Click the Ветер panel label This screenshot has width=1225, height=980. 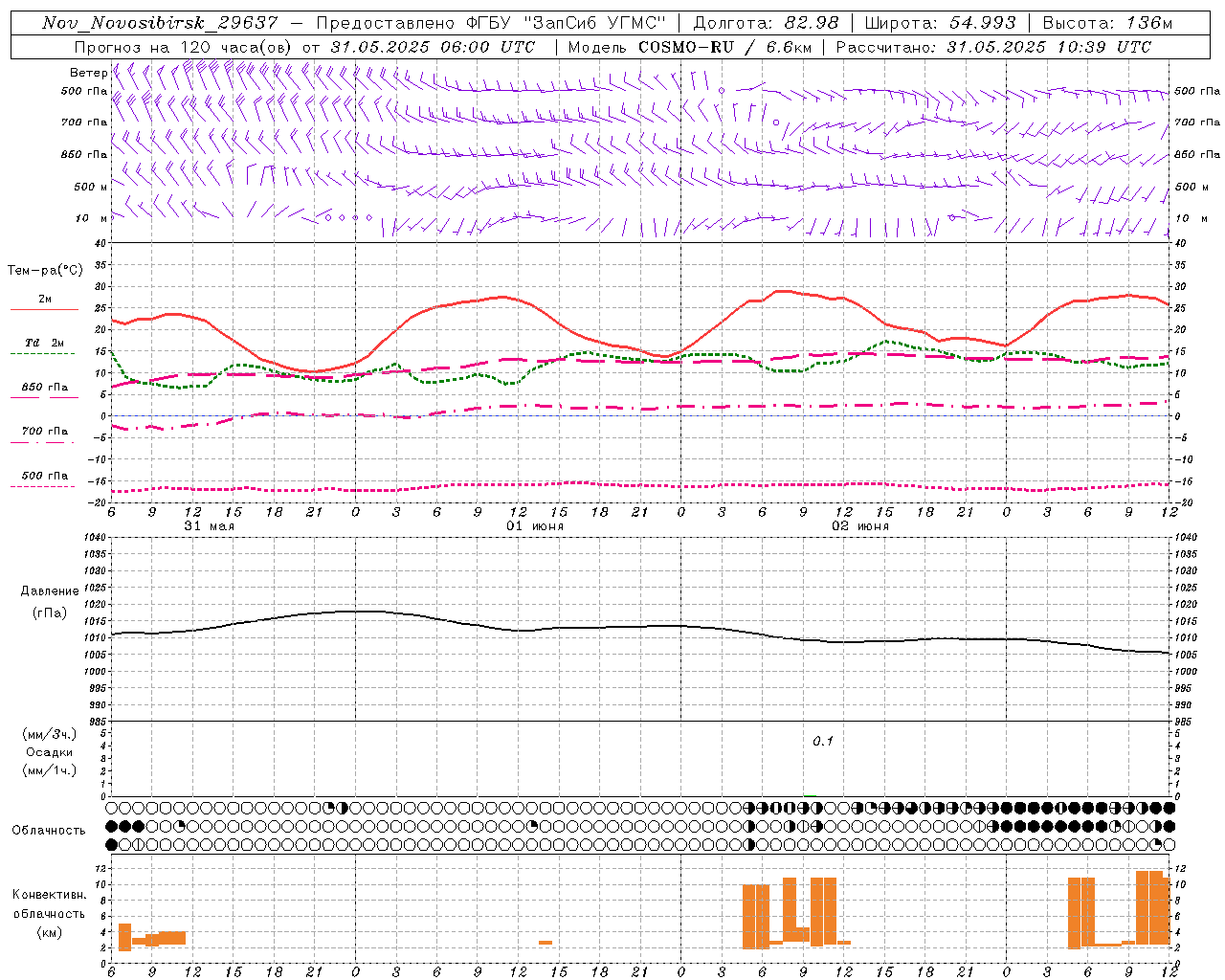[88, 73]
